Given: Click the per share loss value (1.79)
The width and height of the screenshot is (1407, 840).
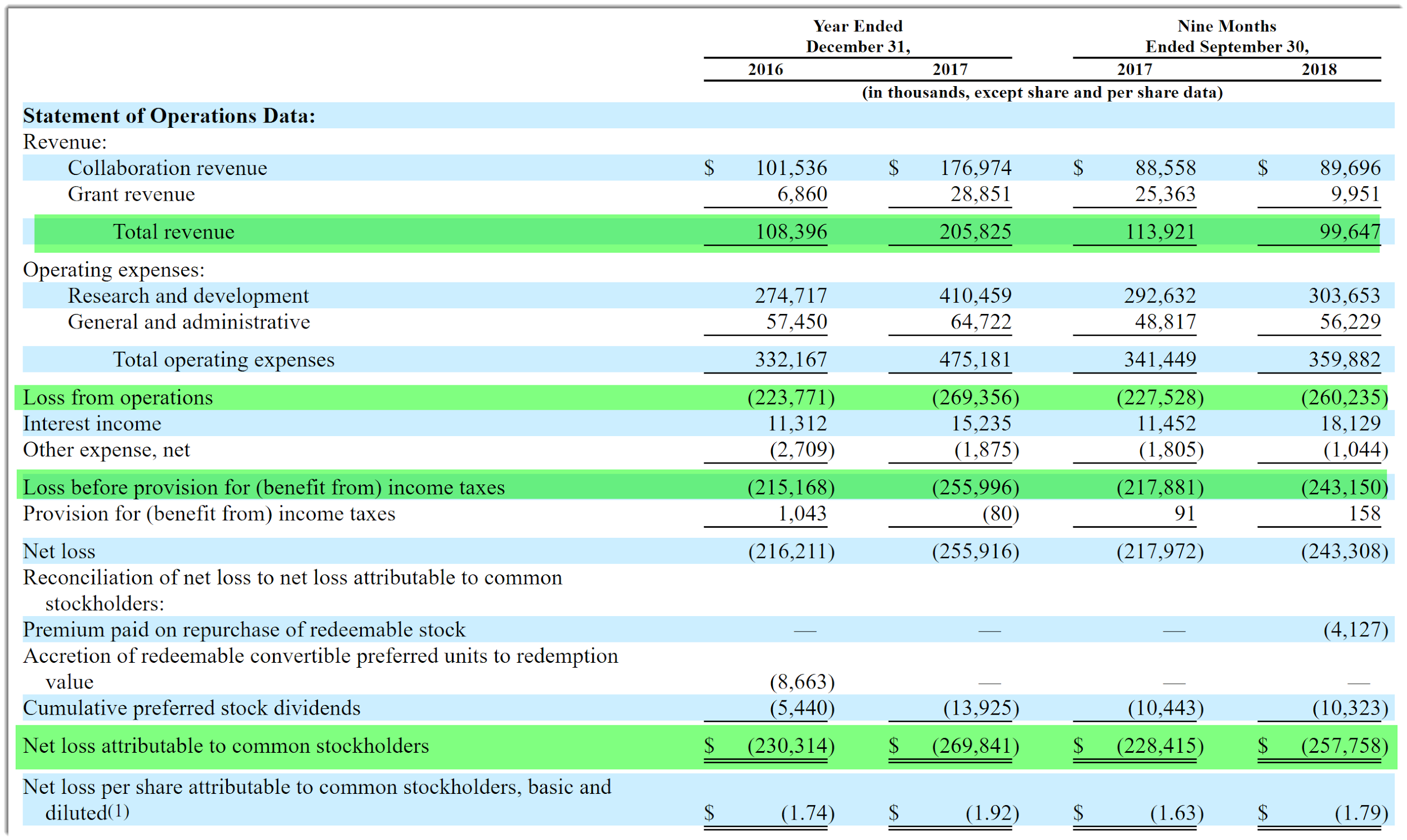Looking at the screenshot, I should tap(1361, 814).
